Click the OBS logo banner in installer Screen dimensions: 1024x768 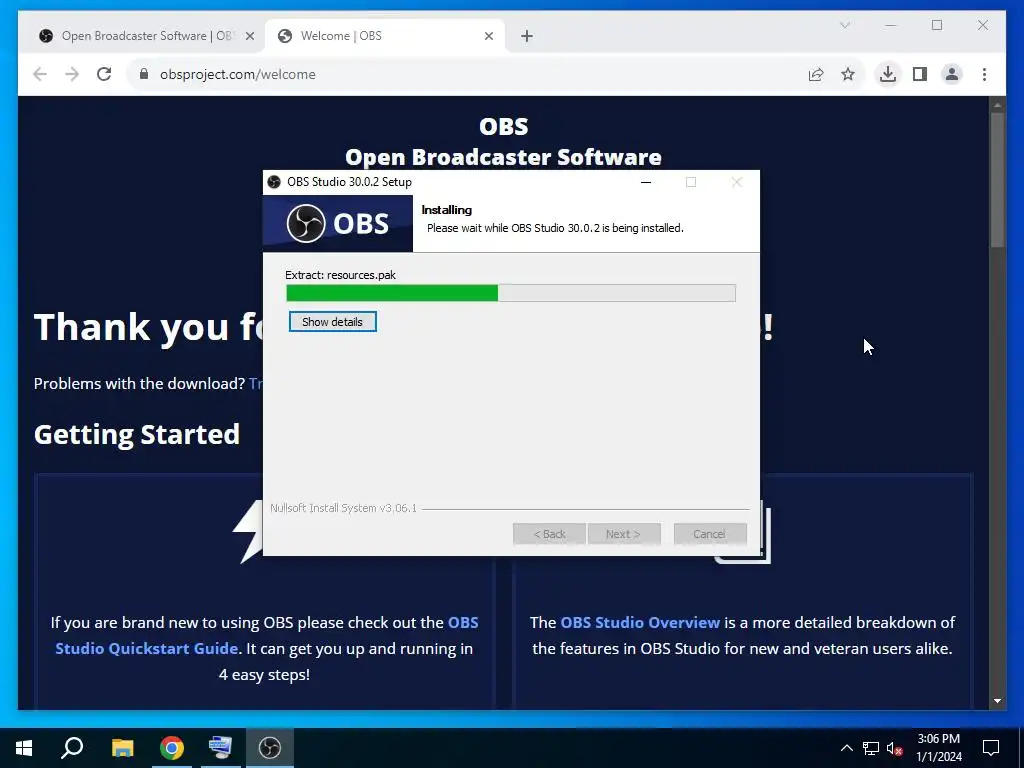338,223
